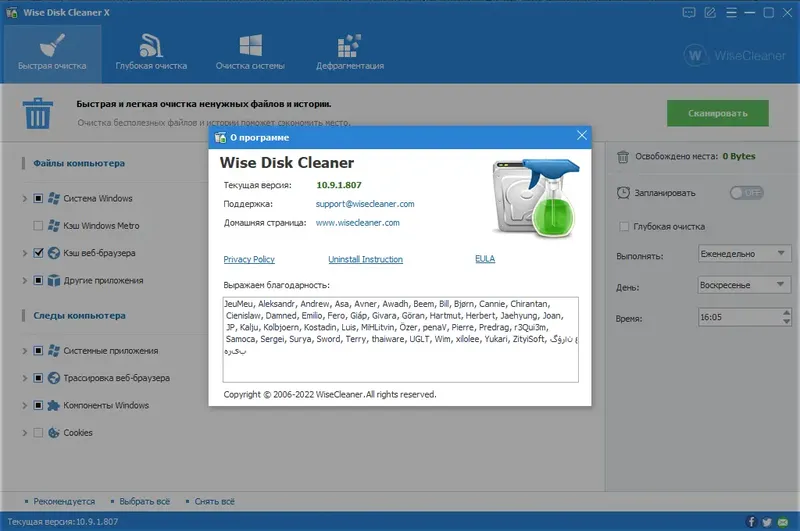Open the Быстрая очистка tab
Image resolution: width=800 pixels, height=531 pixels.
coord(52,54)
